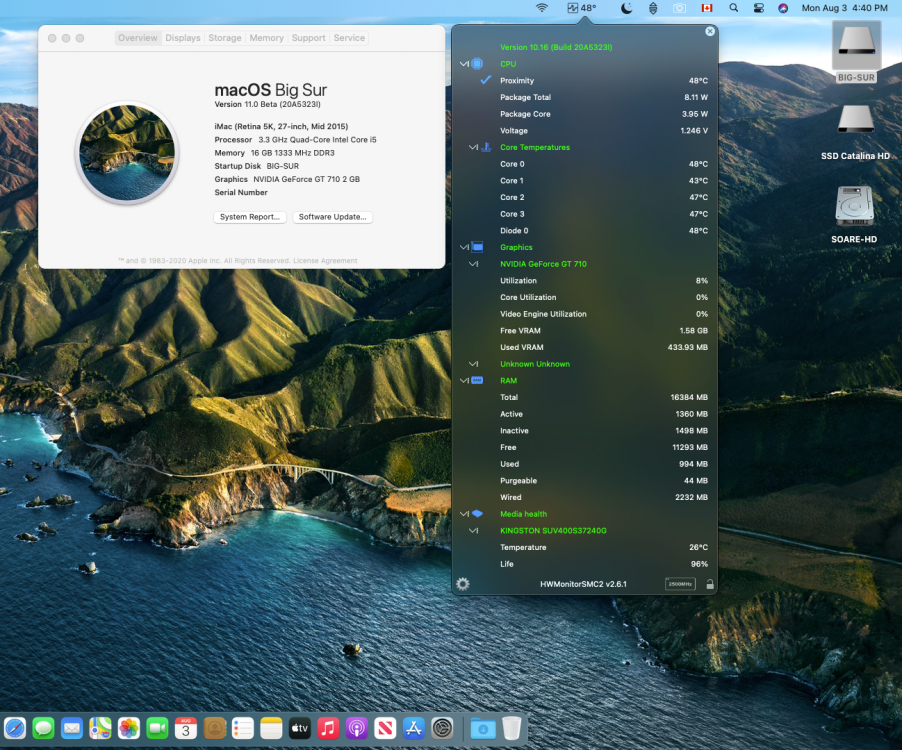Click the 2500MHz badge in HWMonitor footer
The image size is (902, 750).
pos(680,584)
